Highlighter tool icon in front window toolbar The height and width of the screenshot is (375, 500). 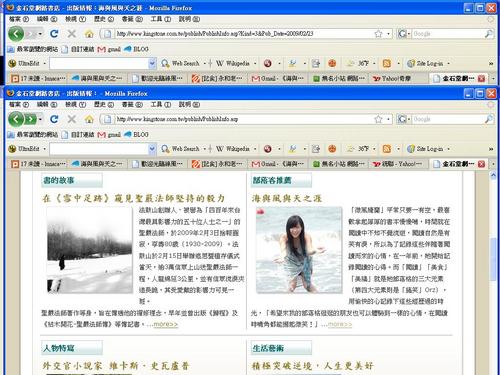293,149
